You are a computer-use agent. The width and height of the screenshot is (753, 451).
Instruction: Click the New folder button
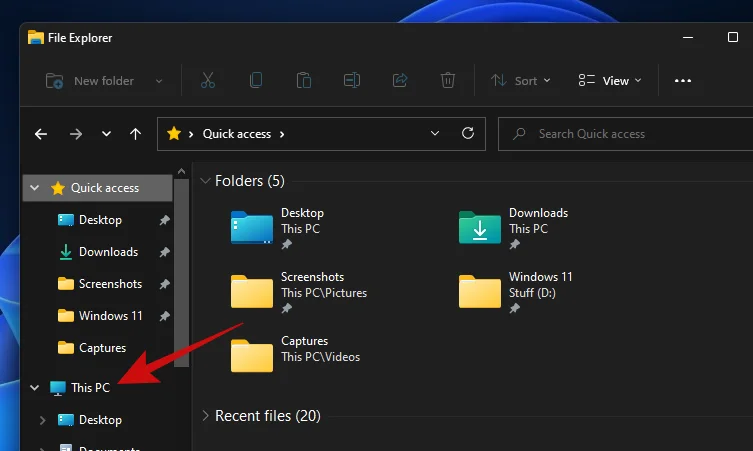(x=89, y=81)
